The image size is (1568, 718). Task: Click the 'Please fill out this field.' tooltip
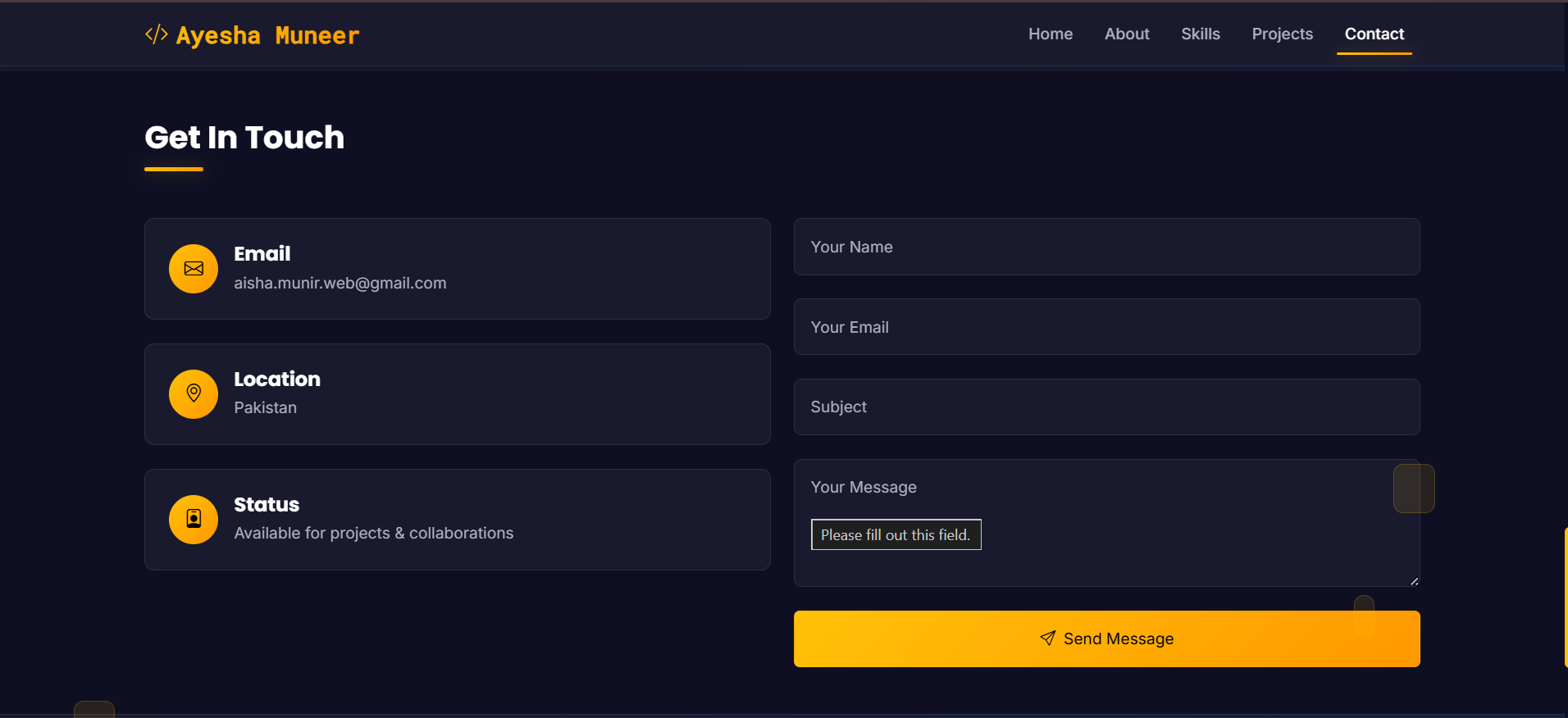pos(896,534)
